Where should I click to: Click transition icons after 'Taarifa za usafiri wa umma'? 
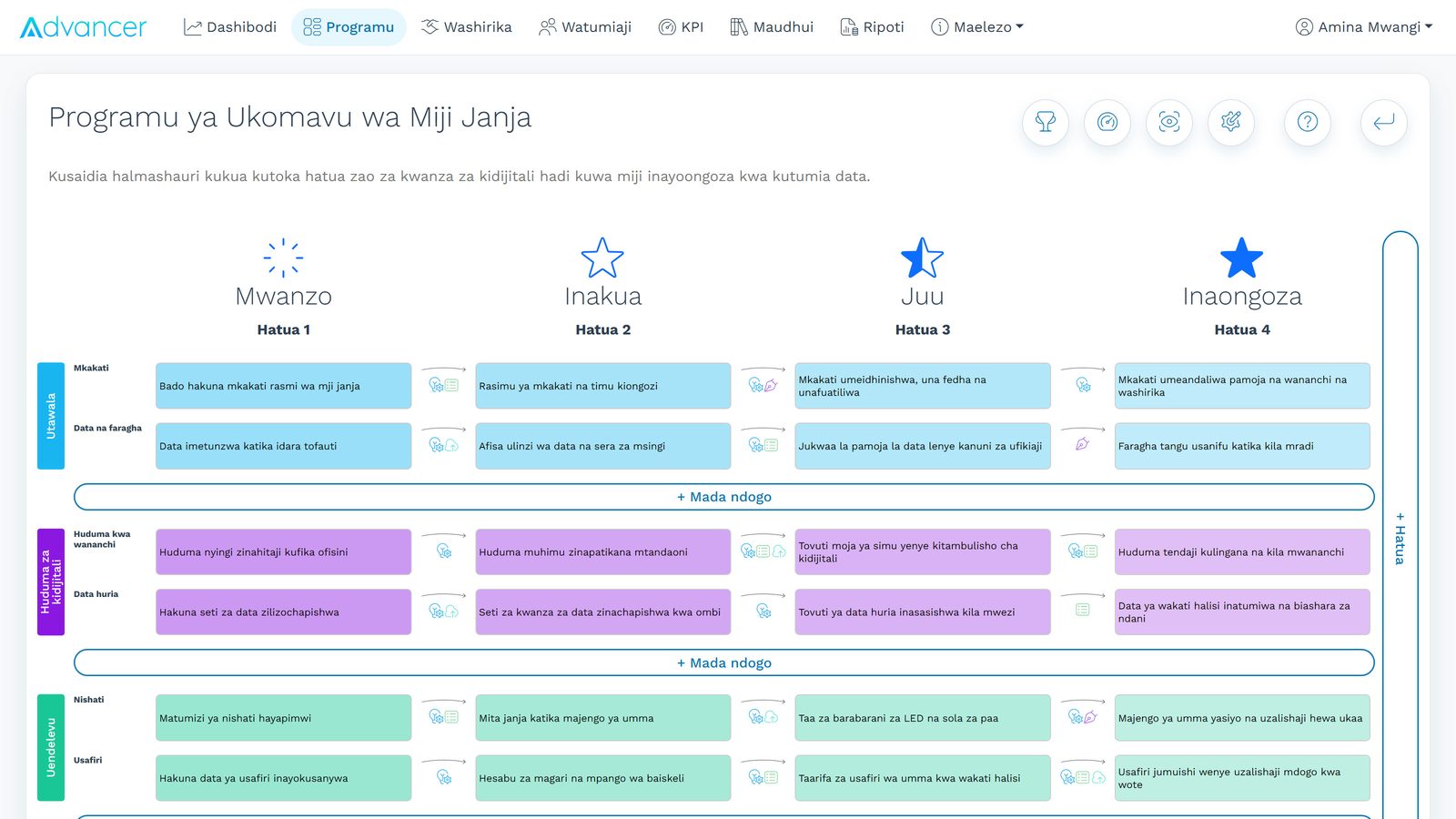pyautogui.click(x=1082, y=777)
